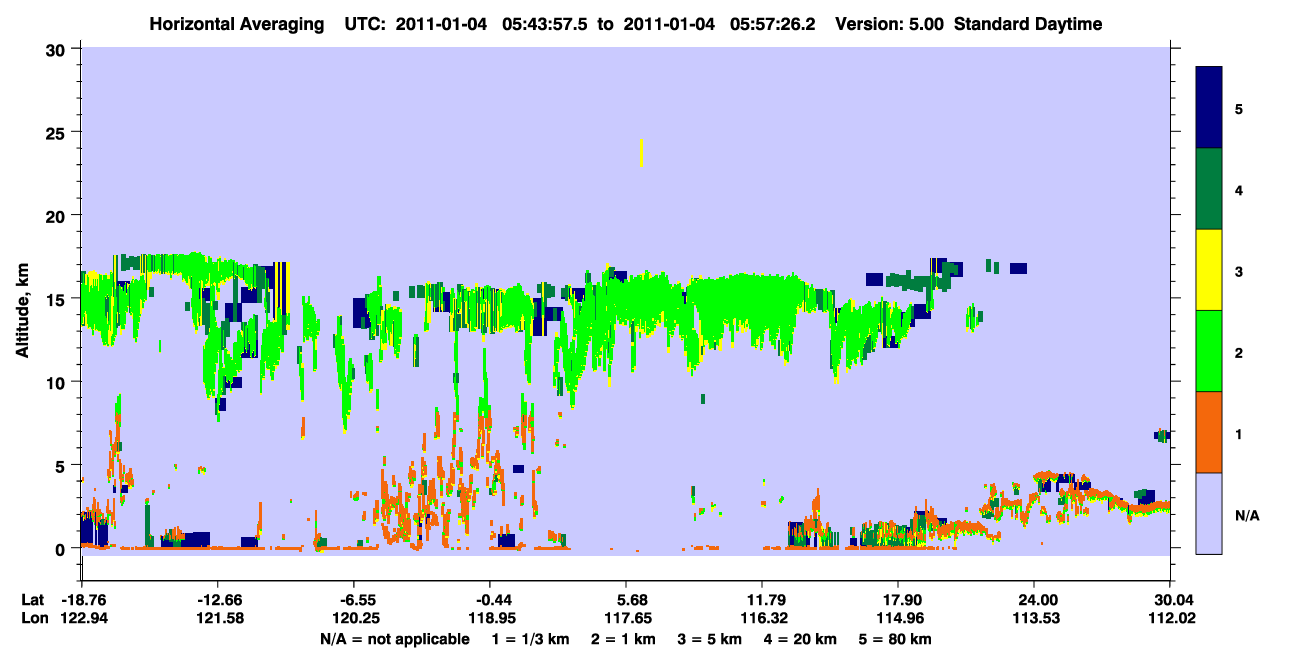This screenshot has width=1300, height=667.
Task: Click the isolated yellow streak near 24 km
Action: click(x=641, y=153)
